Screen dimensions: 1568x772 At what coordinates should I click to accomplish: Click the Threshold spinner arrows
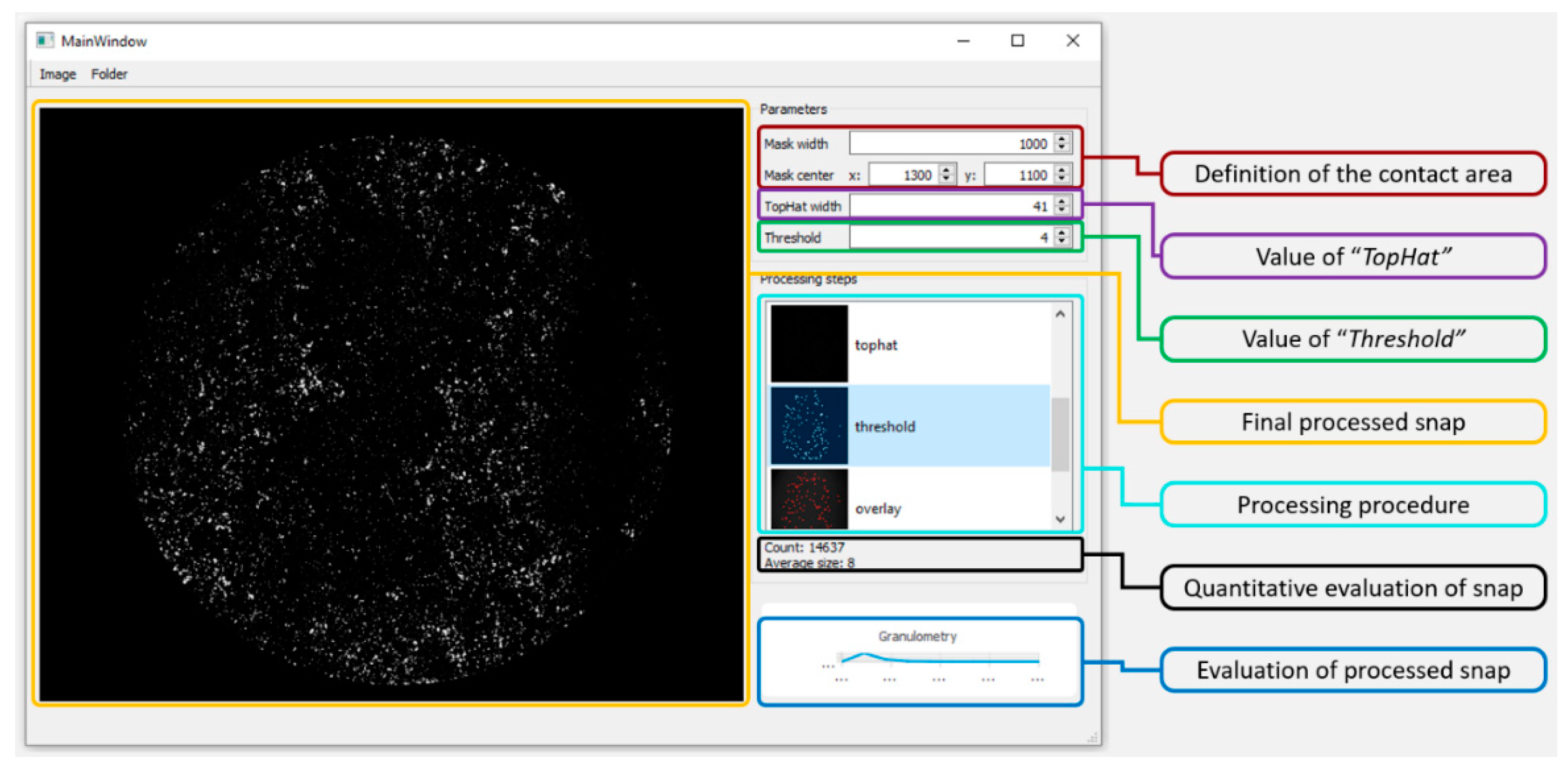[x=1062, y=237]
